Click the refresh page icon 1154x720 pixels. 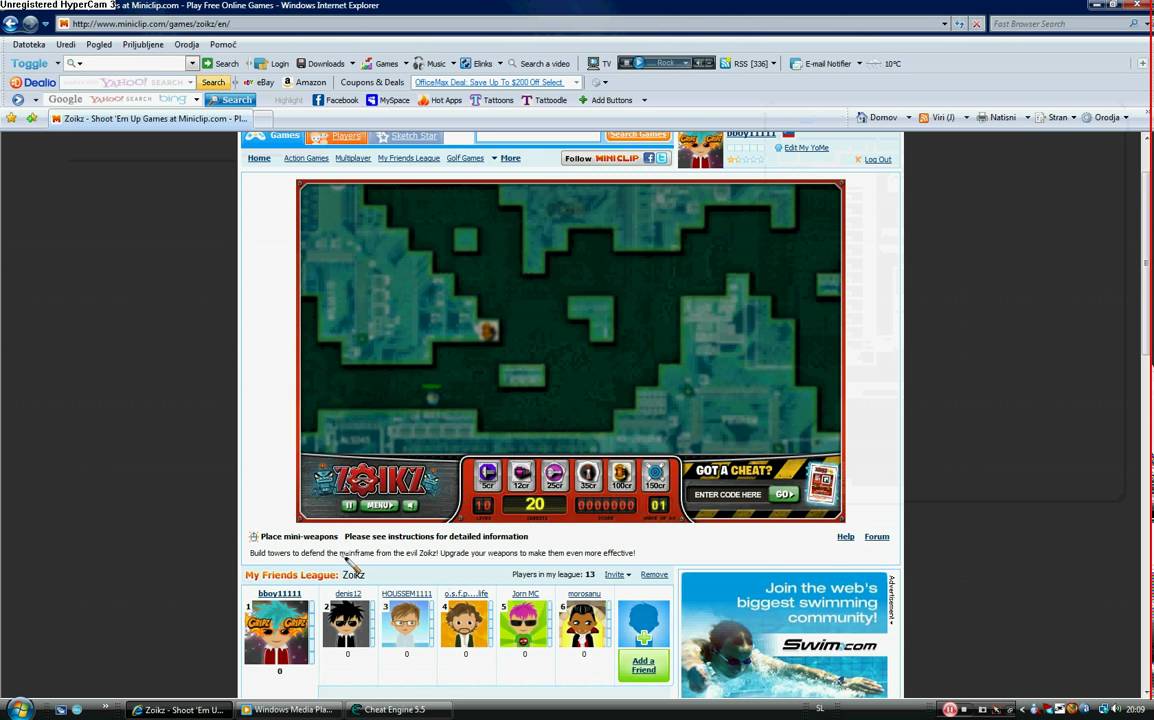point(959,24)
